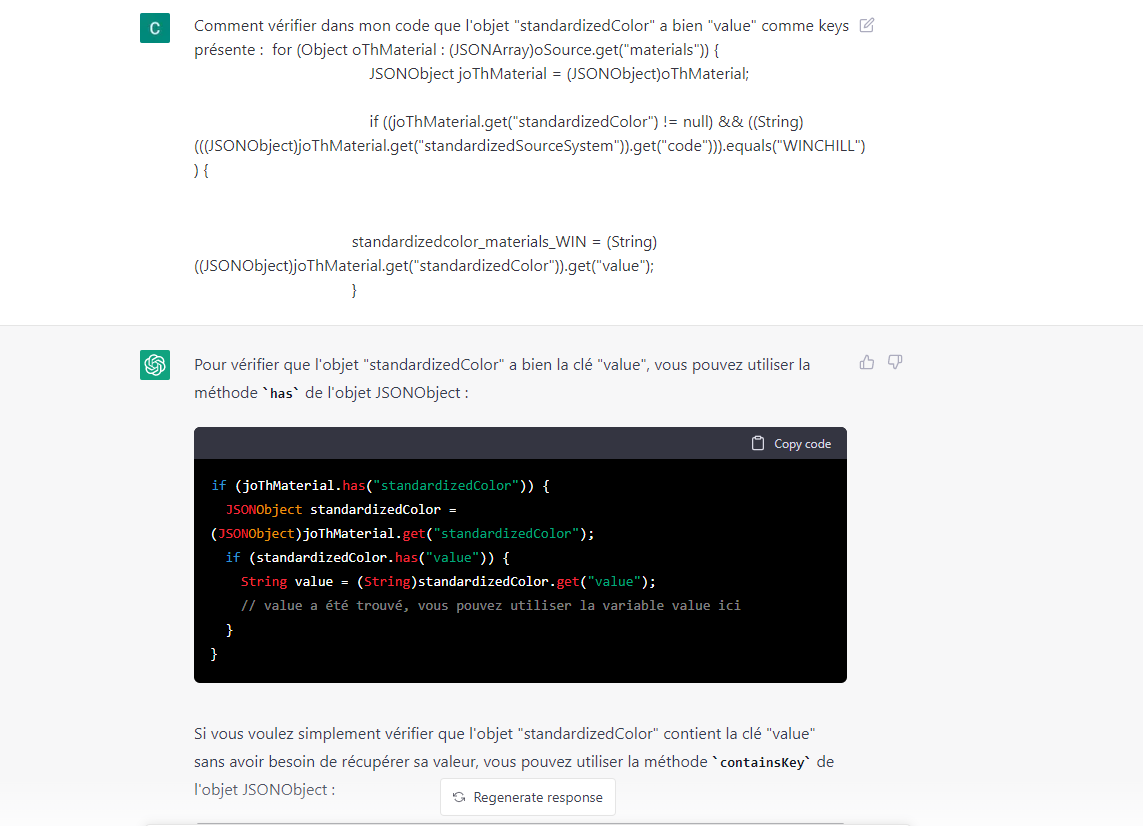The width and height of the screenshot is (1143, 826).
Task: Click the text "l'objet JSONObject :" at the bottom
Action: coord(265,790)
